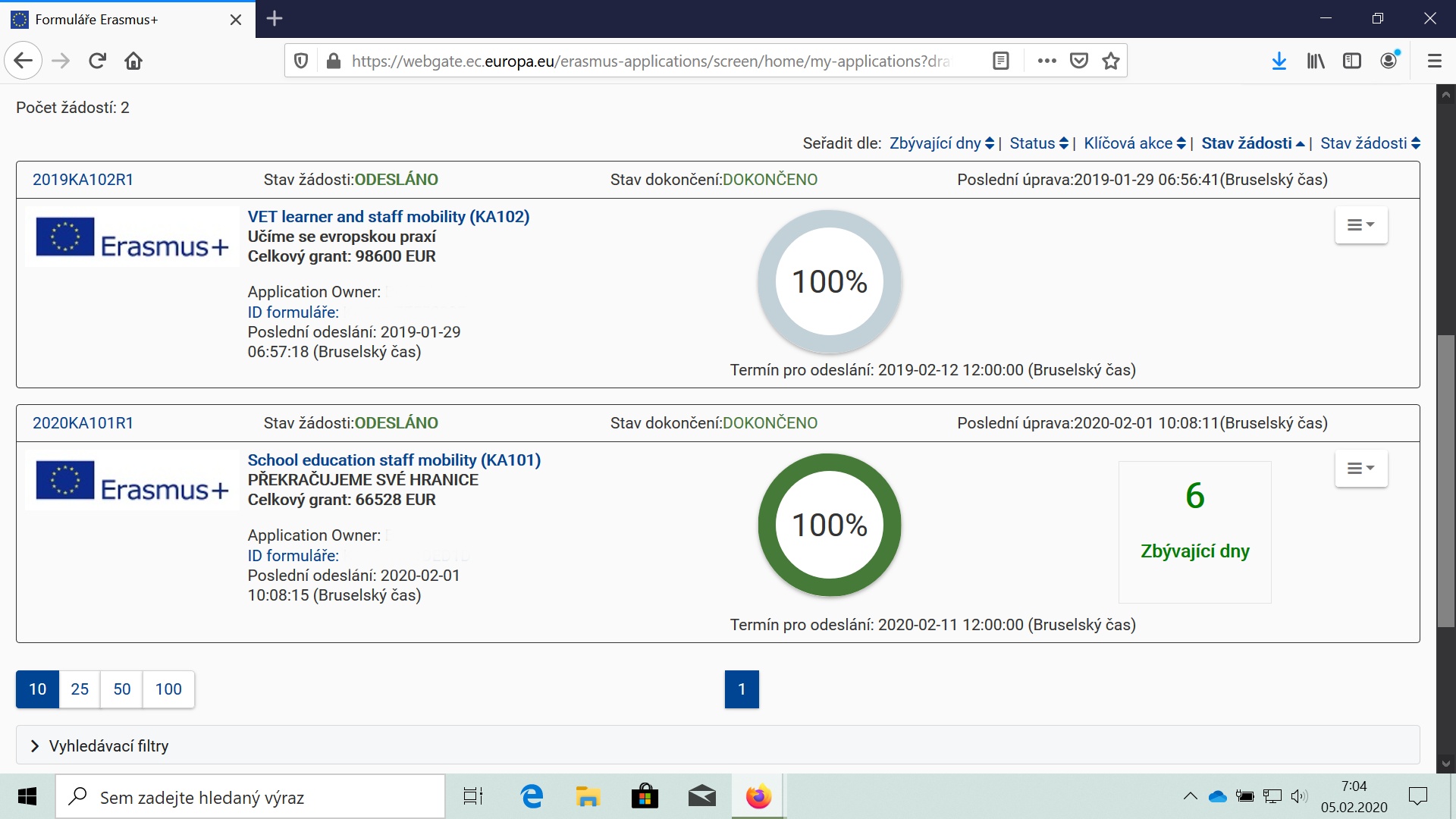Open Windows Task View
The image size is (1456, 819).
coord(473,797)
